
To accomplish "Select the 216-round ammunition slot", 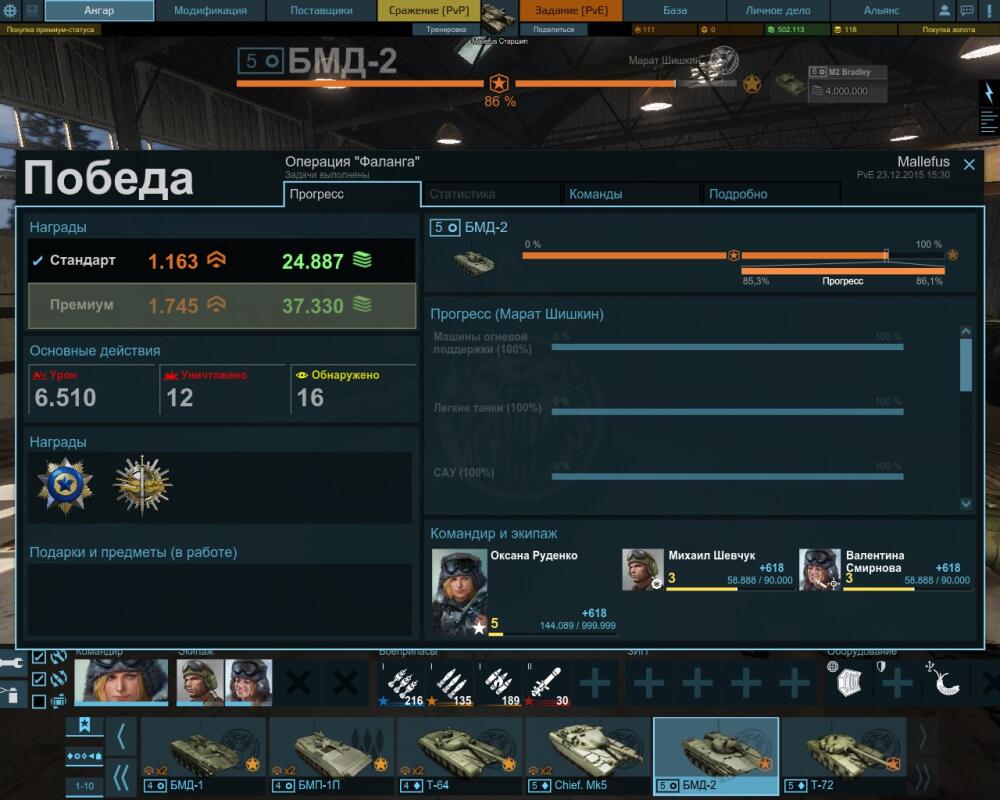I will click(x=401, y=685).
